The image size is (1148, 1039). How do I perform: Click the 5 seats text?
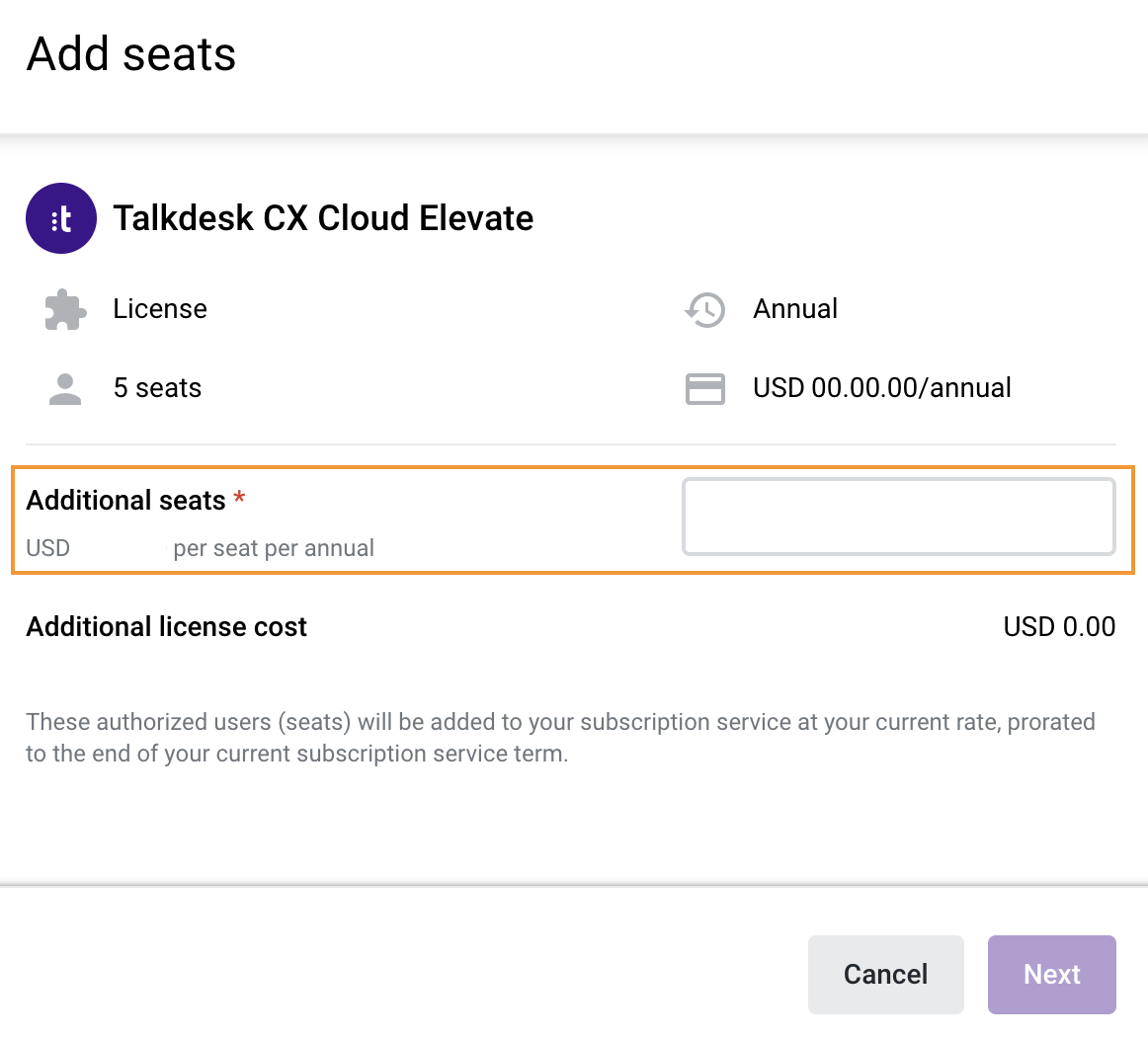pyautogui.click(x=157, y=388)
